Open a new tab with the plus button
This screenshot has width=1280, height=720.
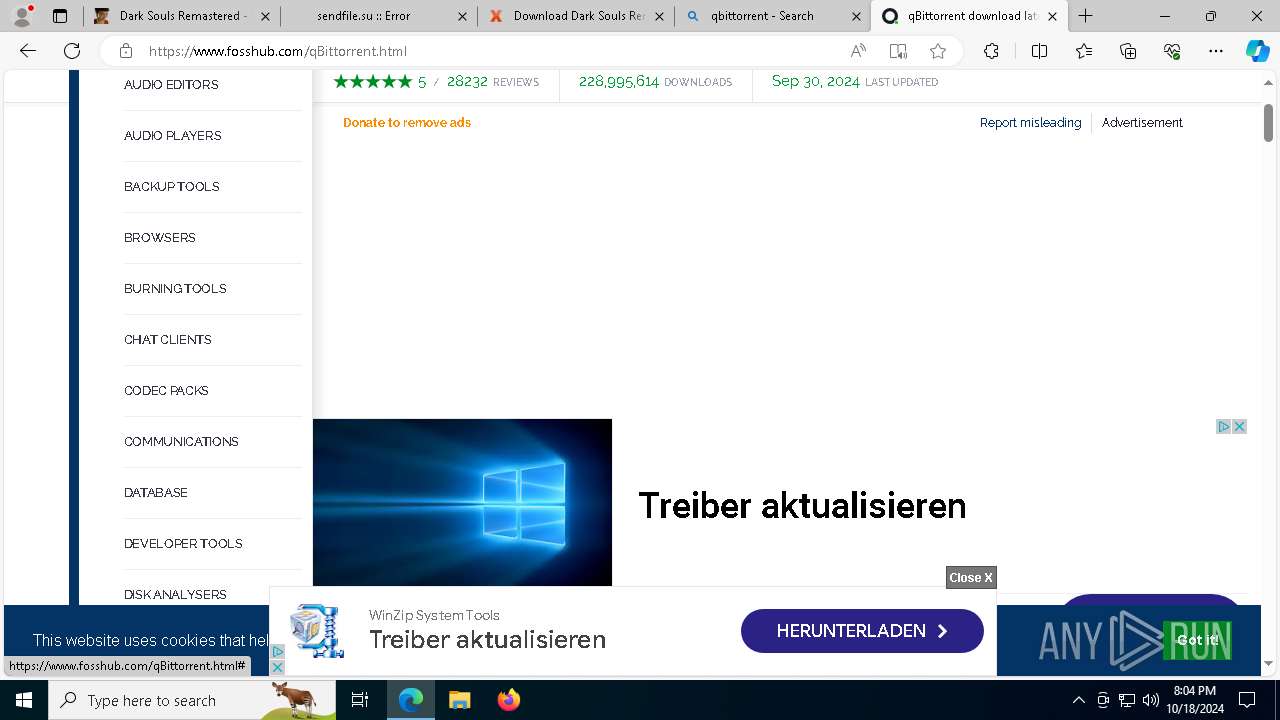1086,16
